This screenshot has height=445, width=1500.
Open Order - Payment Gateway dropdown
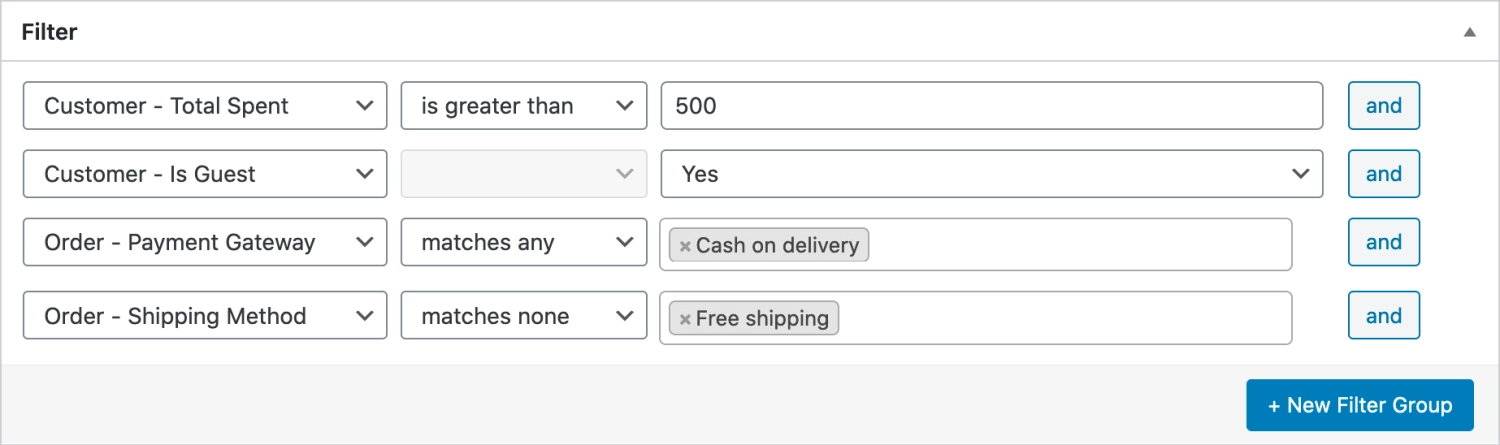(x=204, y=242)
